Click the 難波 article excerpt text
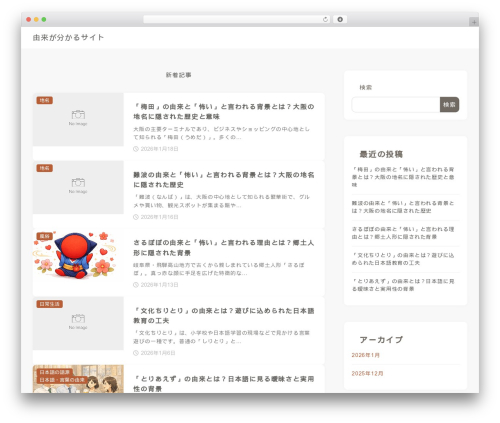The width and height of the screenshot is (500, 423). point(222,201)
